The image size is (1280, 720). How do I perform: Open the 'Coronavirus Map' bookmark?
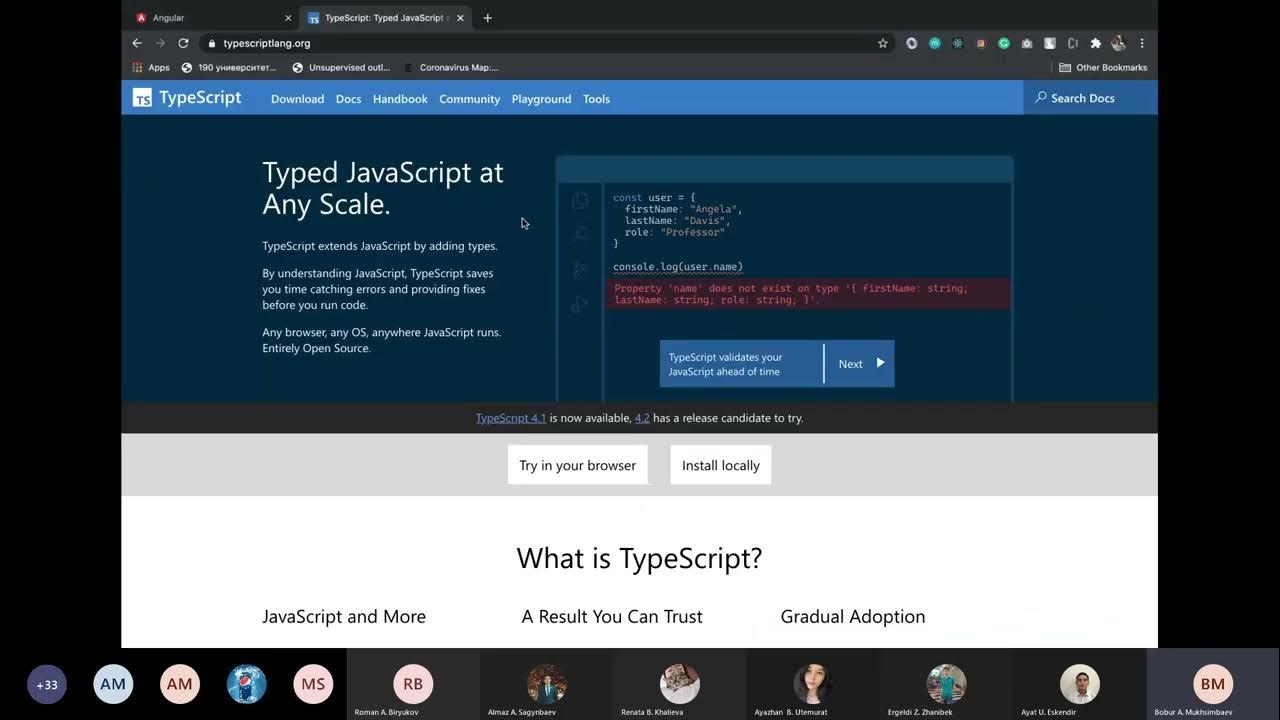point(451,68)
